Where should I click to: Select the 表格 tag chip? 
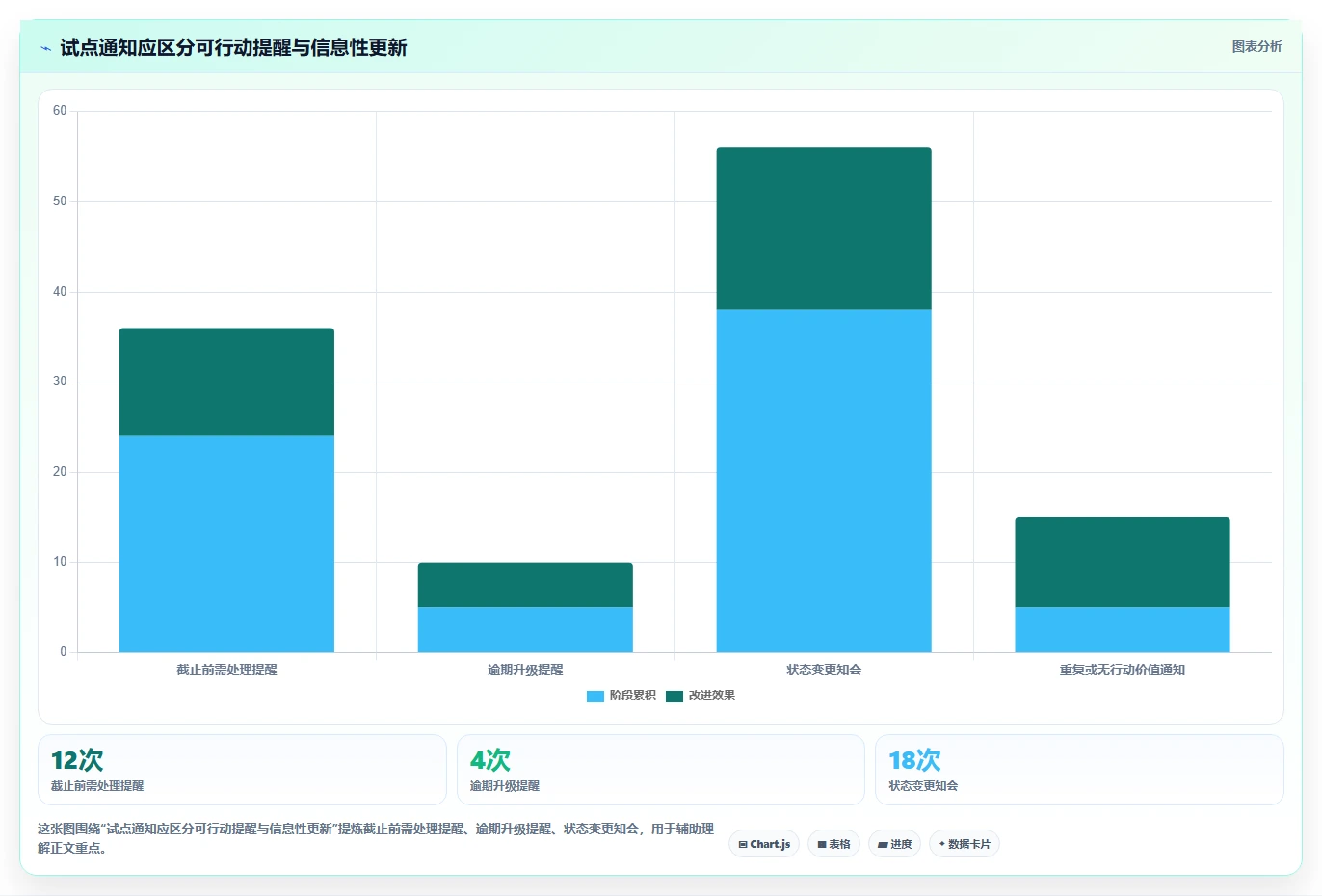point(833,844)
